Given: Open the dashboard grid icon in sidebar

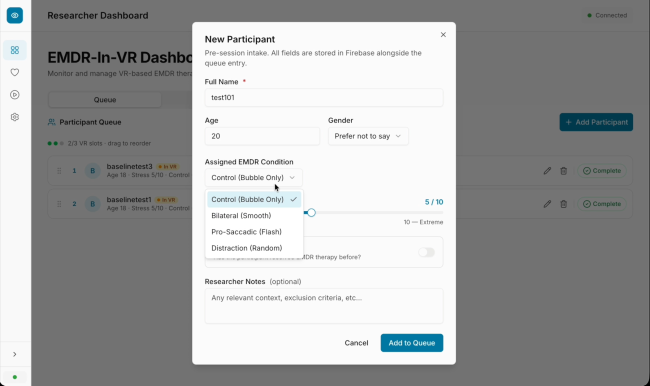Looking at the screenshot, I should point(15,50).
